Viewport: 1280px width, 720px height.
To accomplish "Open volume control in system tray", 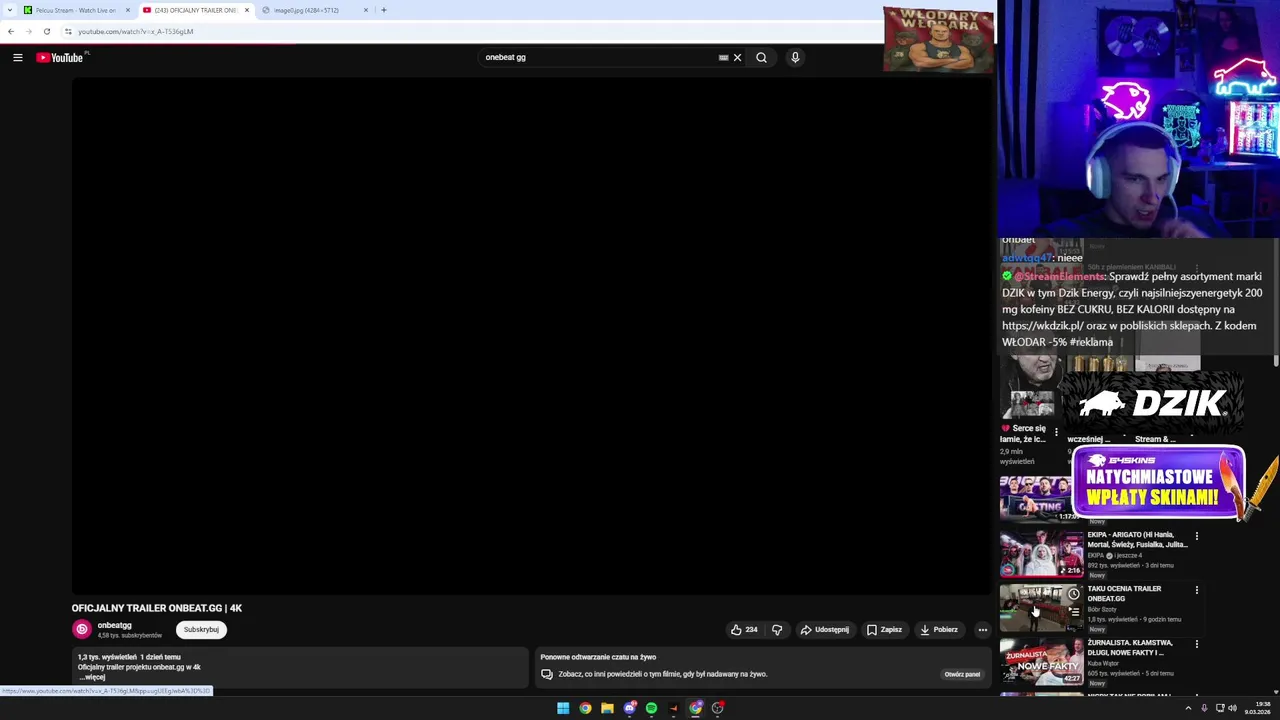I will point(1232,708).
